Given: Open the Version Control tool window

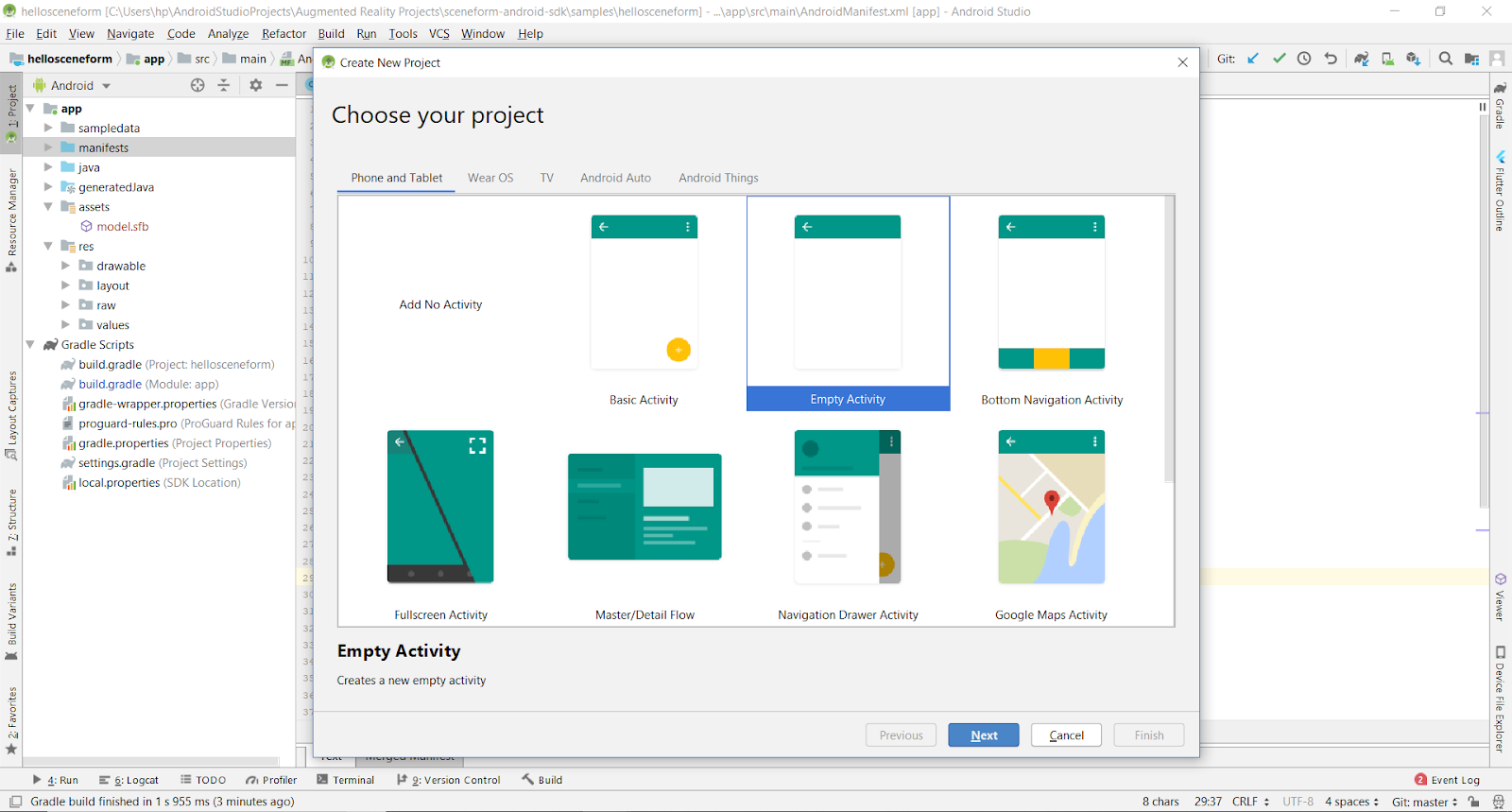Looking at the screenshot, I should point(449,780).
